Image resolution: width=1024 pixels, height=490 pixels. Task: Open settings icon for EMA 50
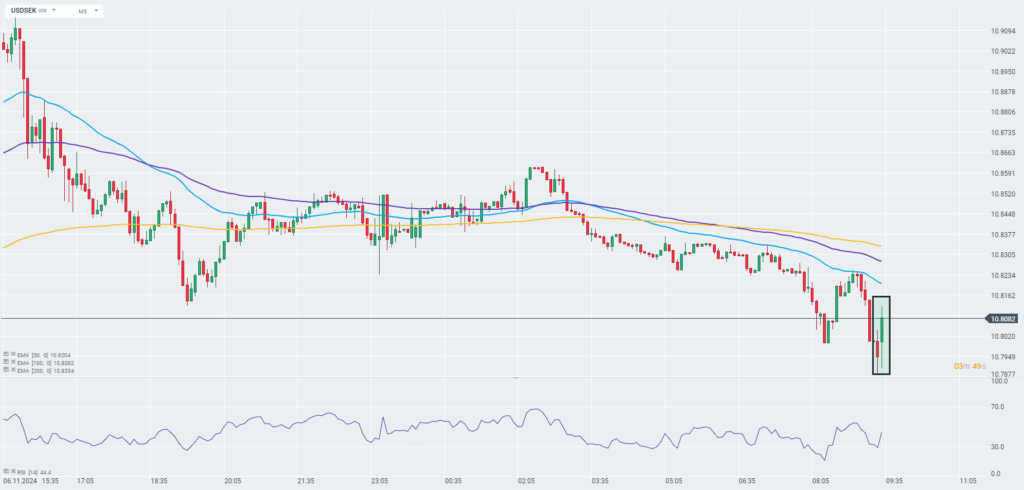pos(5,354)
